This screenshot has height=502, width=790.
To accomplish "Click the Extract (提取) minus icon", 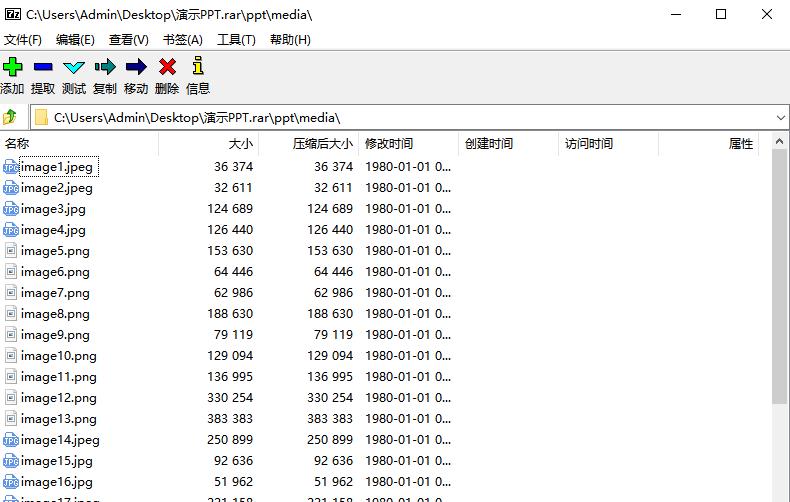I will [43, 67].
